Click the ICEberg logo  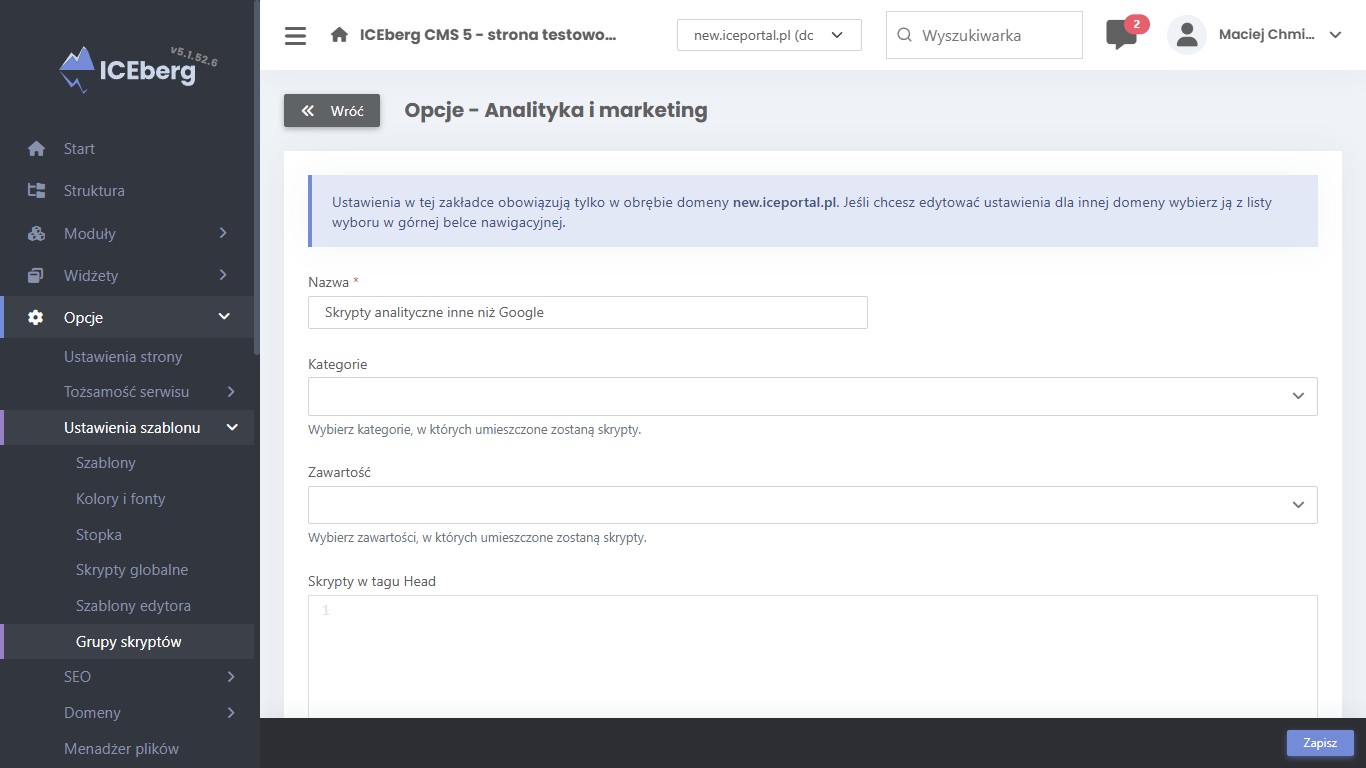[x=128, y=69]
